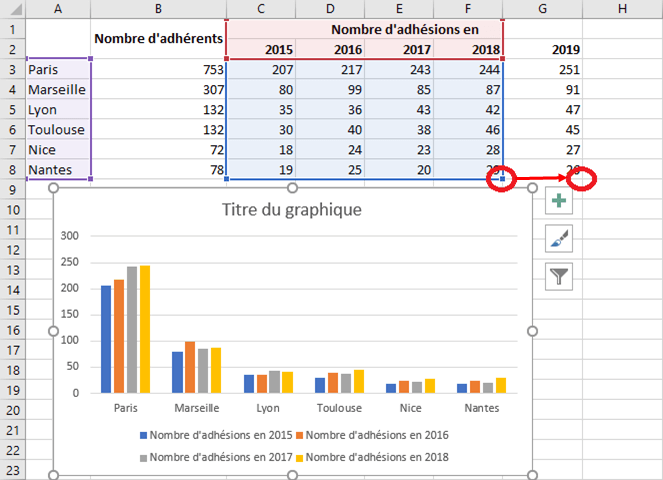Click the chart's top-middle resize handle
This screenshot has height=480, width=663.
click(292, 188)
